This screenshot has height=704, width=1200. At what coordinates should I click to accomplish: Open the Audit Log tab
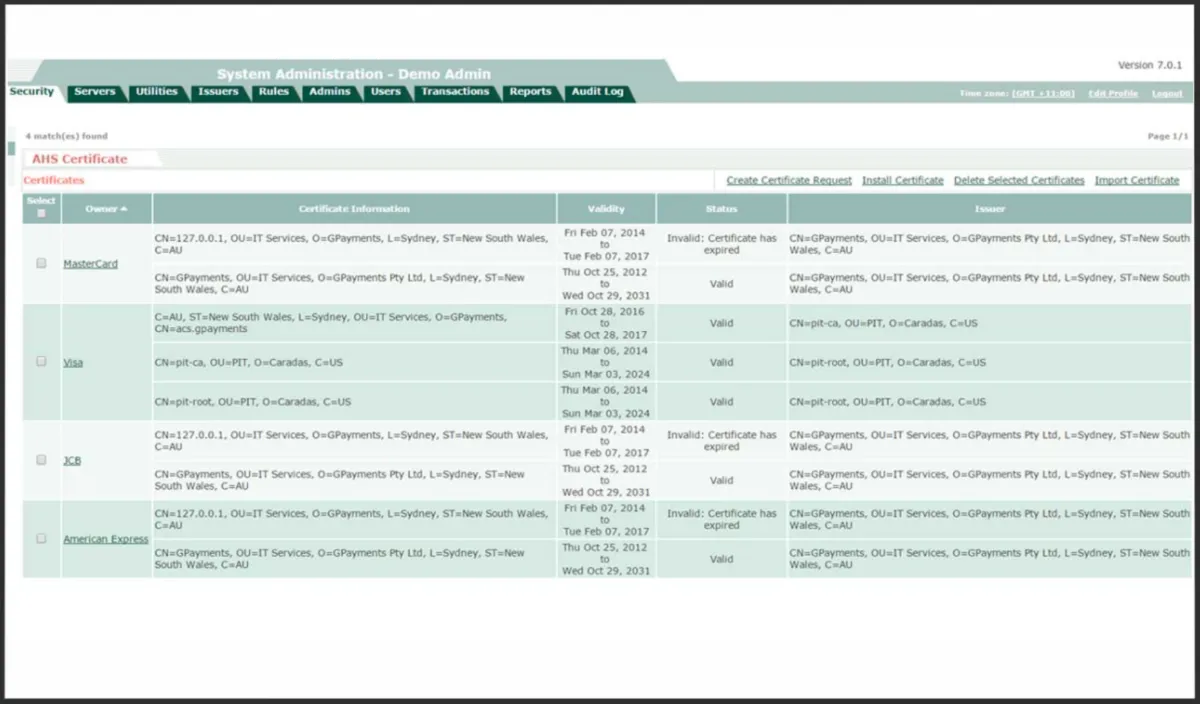pos(597,92)
